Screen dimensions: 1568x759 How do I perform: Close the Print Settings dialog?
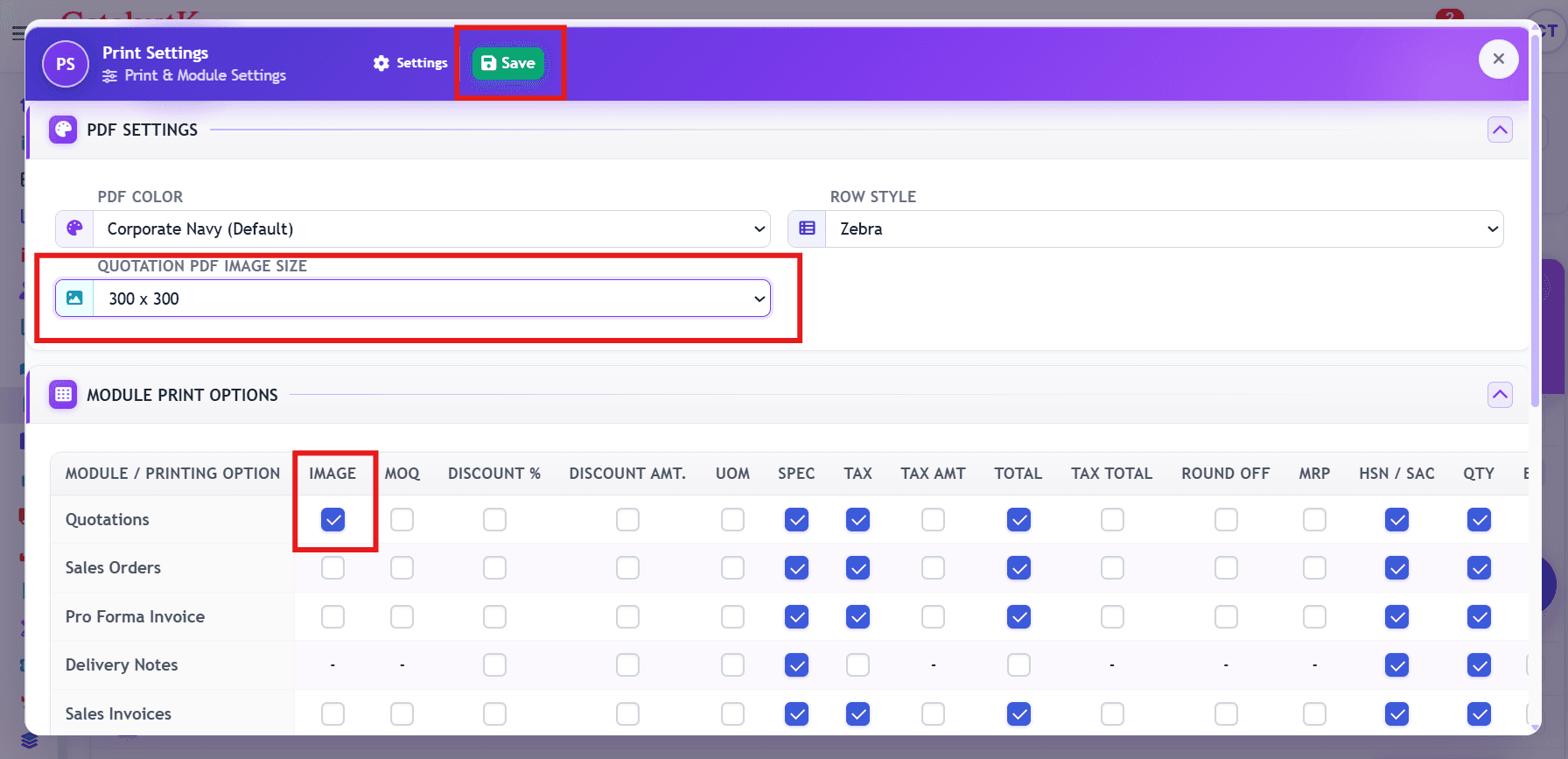point(1499,59)
